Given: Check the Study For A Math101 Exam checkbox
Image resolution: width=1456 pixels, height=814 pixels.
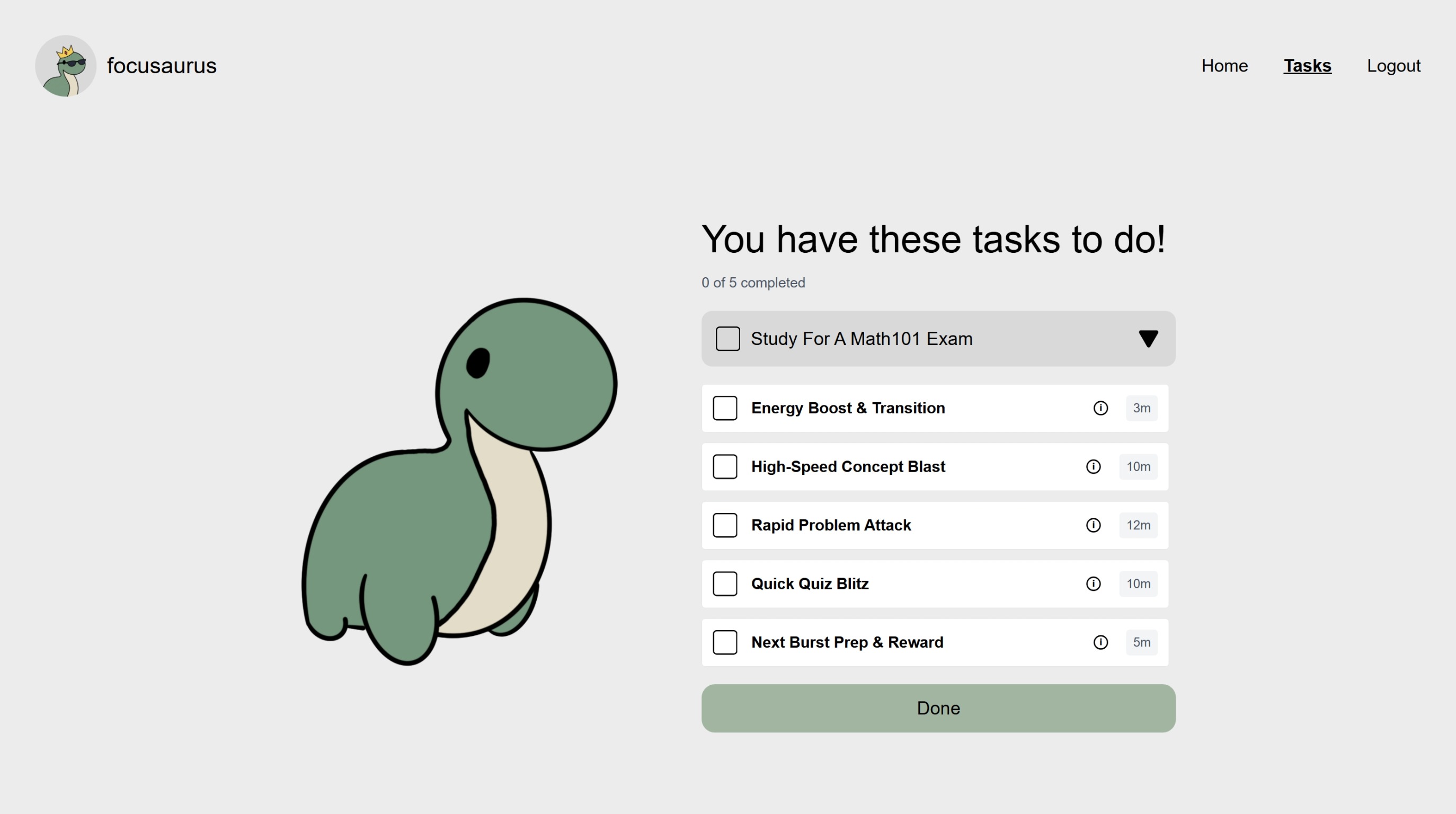Looking at the screenshot, I should tap(727, 339).
